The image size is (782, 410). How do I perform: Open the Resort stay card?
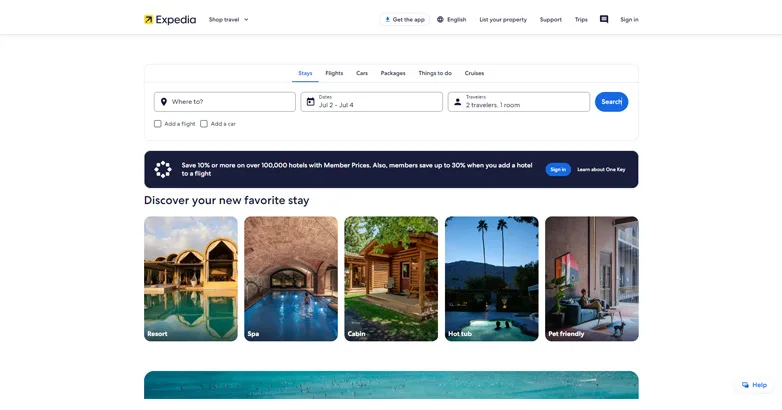point(191,279)
